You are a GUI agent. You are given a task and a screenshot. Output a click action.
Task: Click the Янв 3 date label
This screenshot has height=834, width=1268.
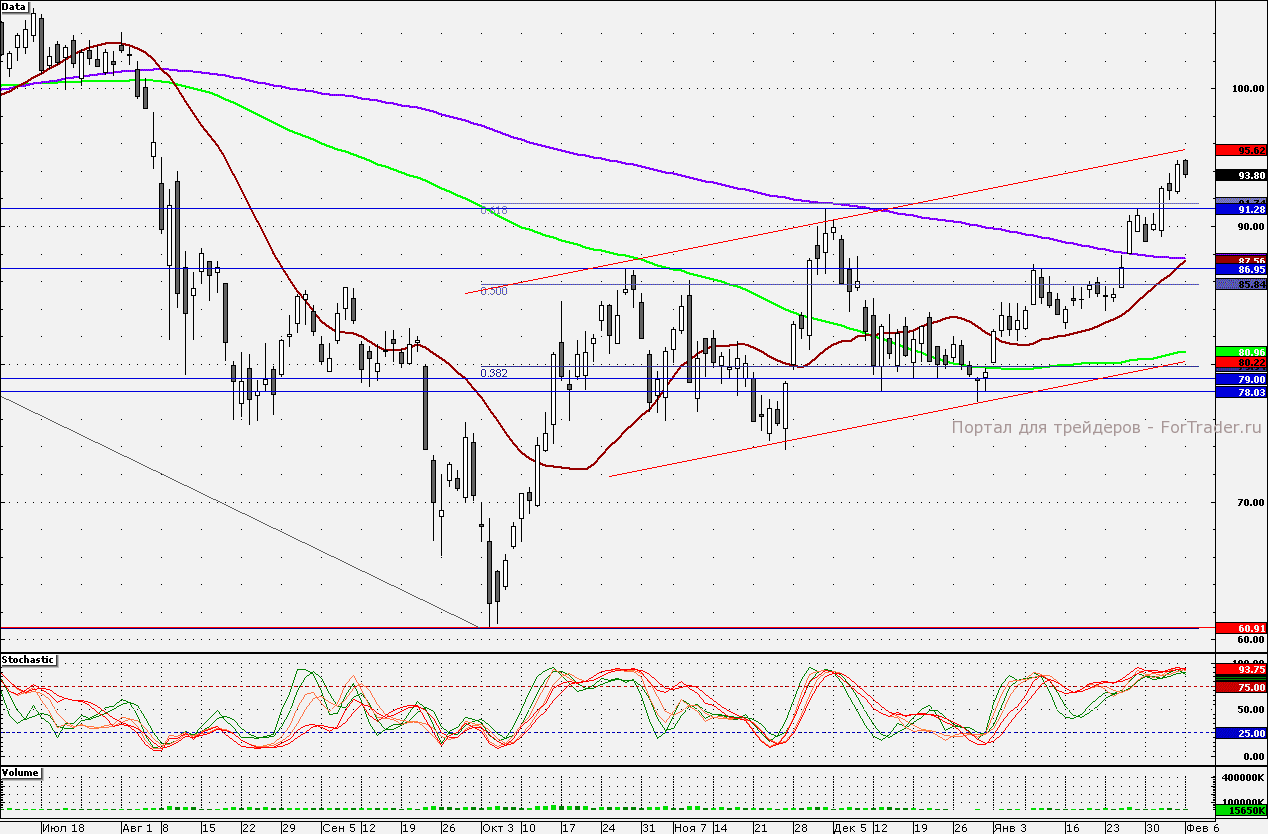coord(1010,828)
